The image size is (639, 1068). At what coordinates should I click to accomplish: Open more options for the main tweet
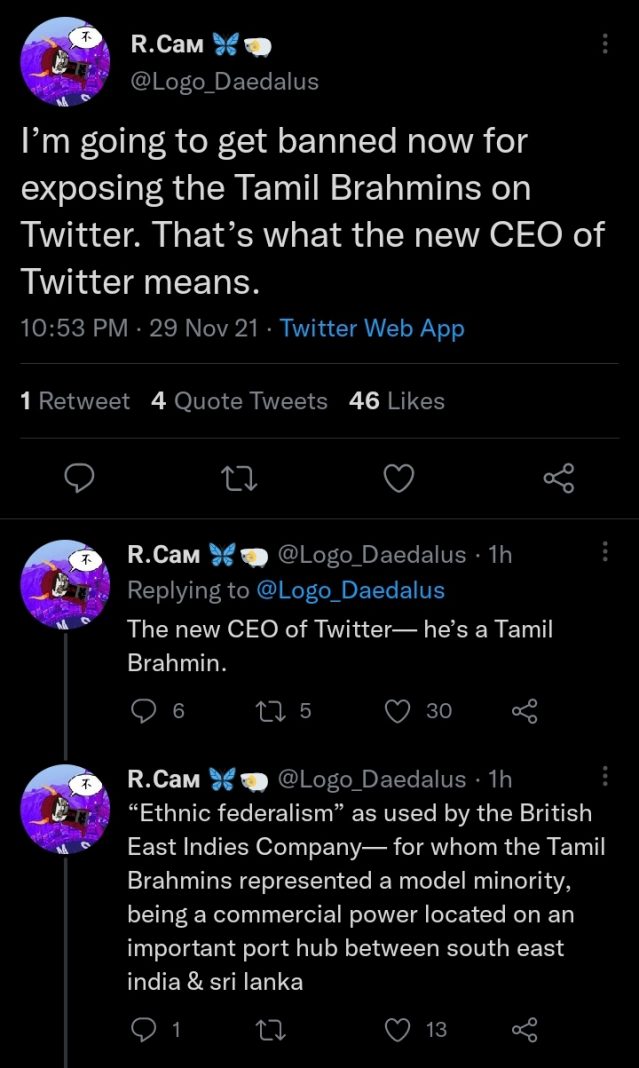pyautogui.click(x=604, y=44)
